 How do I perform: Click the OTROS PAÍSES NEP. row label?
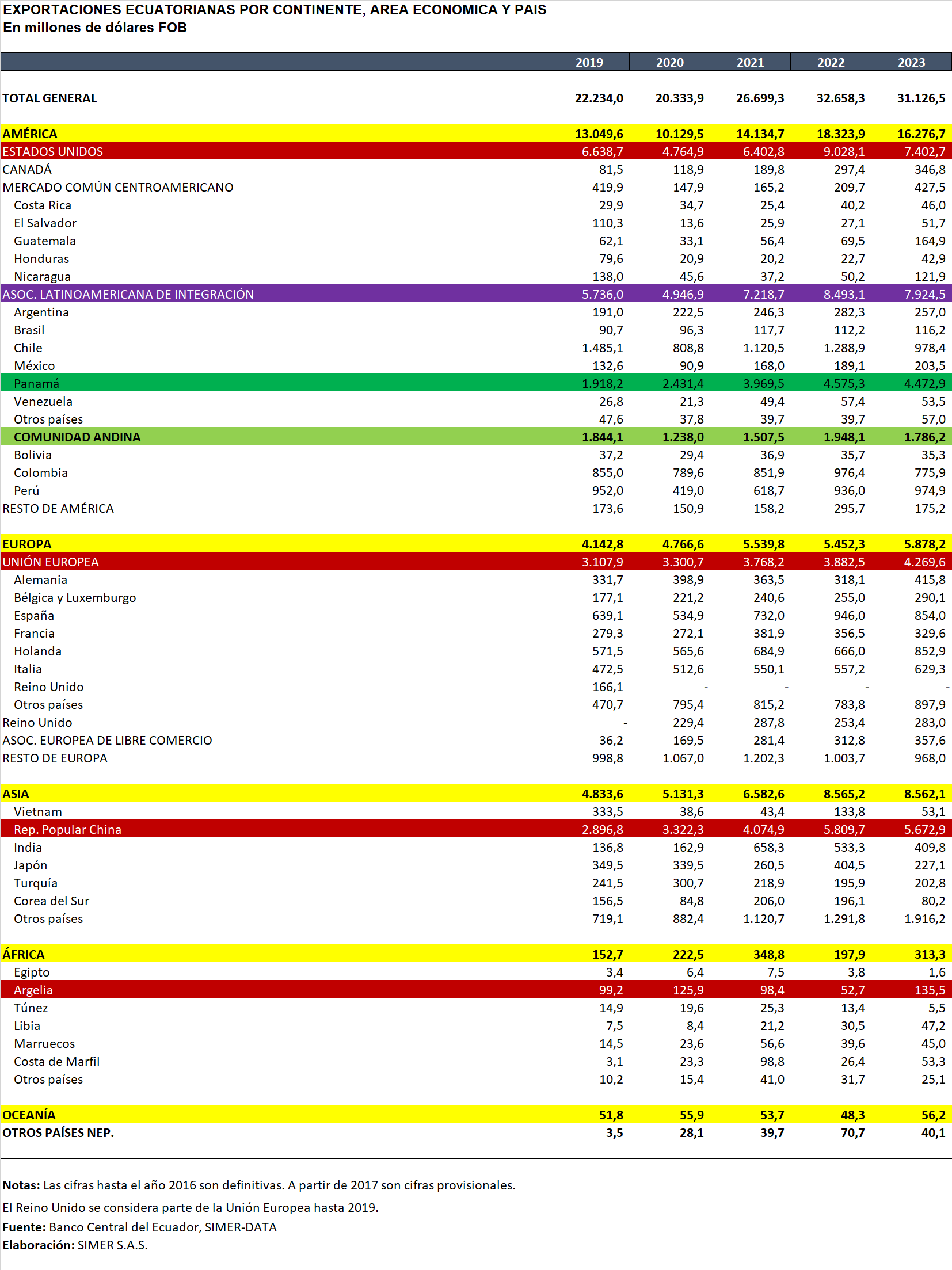tap(58, 1133)
